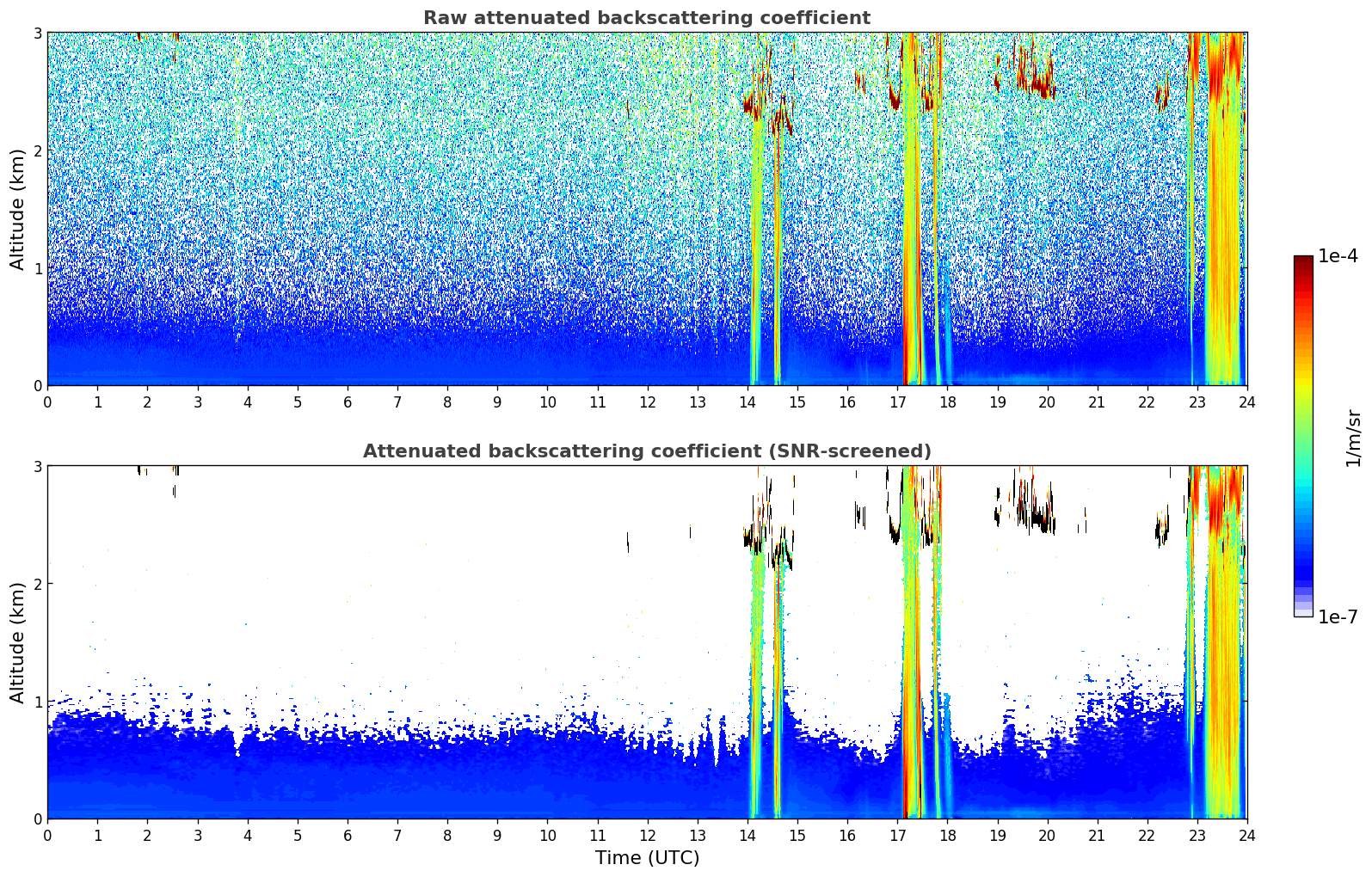Click tick label '24' on the bottom plot's time axis
This screenshot has height=877, width=1372.
(1247, 835)
